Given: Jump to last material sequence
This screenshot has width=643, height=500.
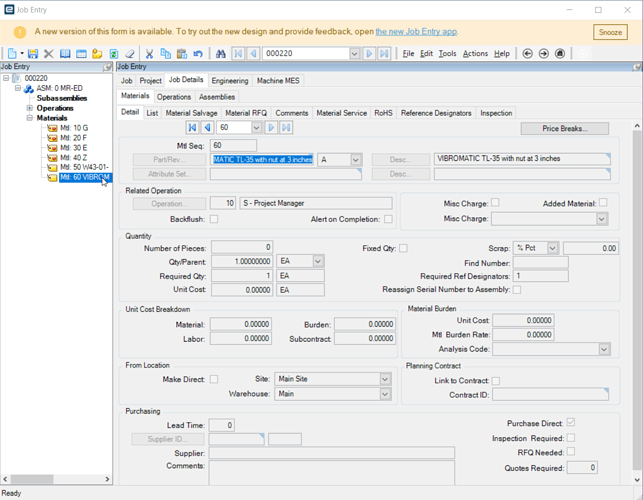Looking at the screenshot, I should click(286, 128).
